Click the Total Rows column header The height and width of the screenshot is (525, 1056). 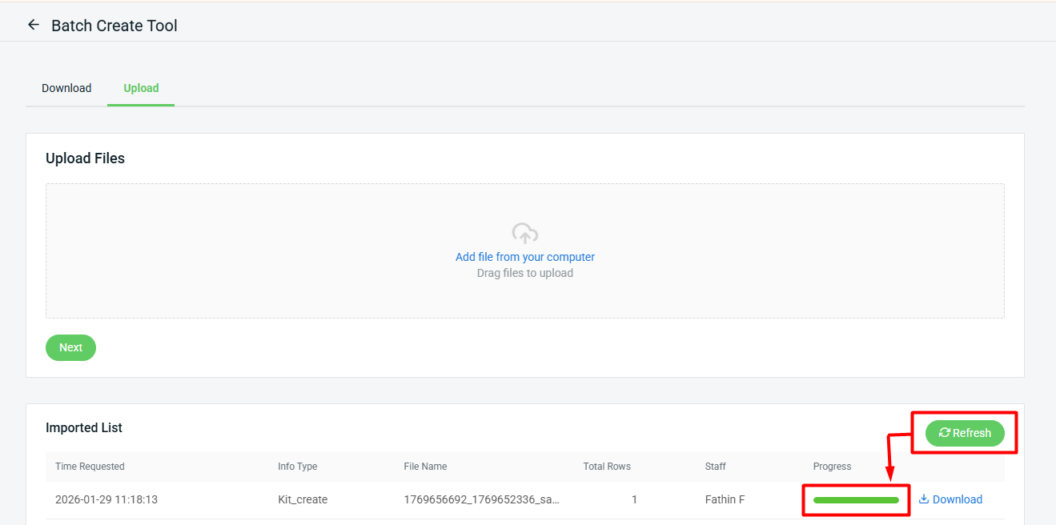pyautogui.click(x=607, y=466)
